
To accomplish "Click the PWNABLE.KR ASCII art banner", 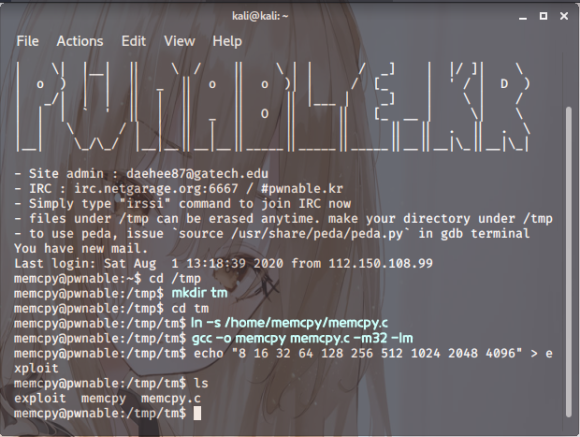I will [x=273, y=107].
